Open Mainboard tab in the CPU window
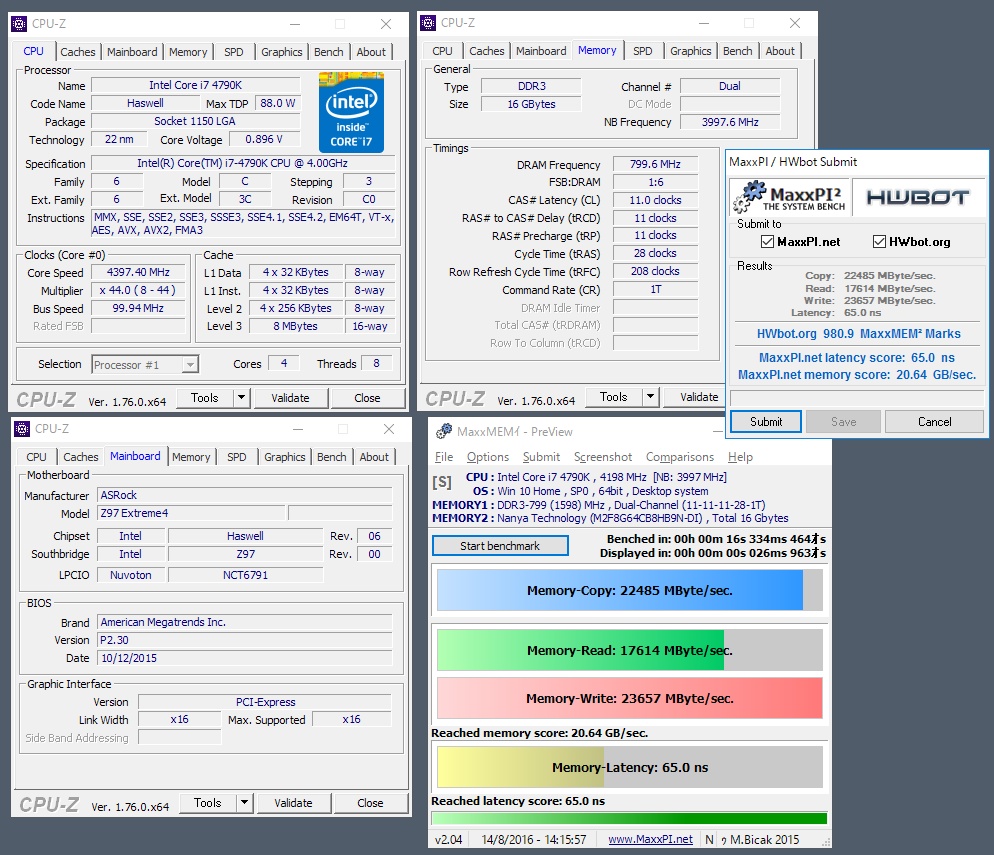The image size is (994, 855). (132, 52)
